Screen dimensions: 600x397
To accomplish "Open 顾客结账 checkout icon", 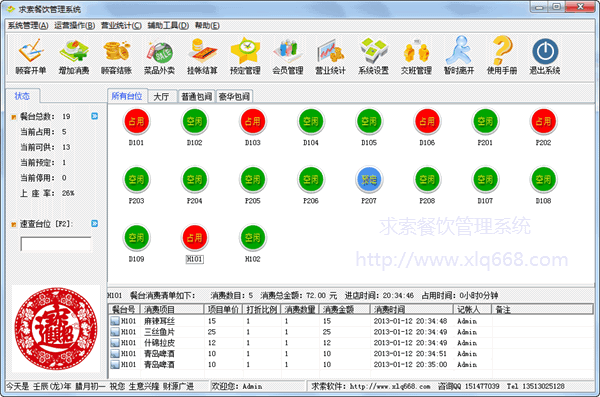I will click(116, 56).
